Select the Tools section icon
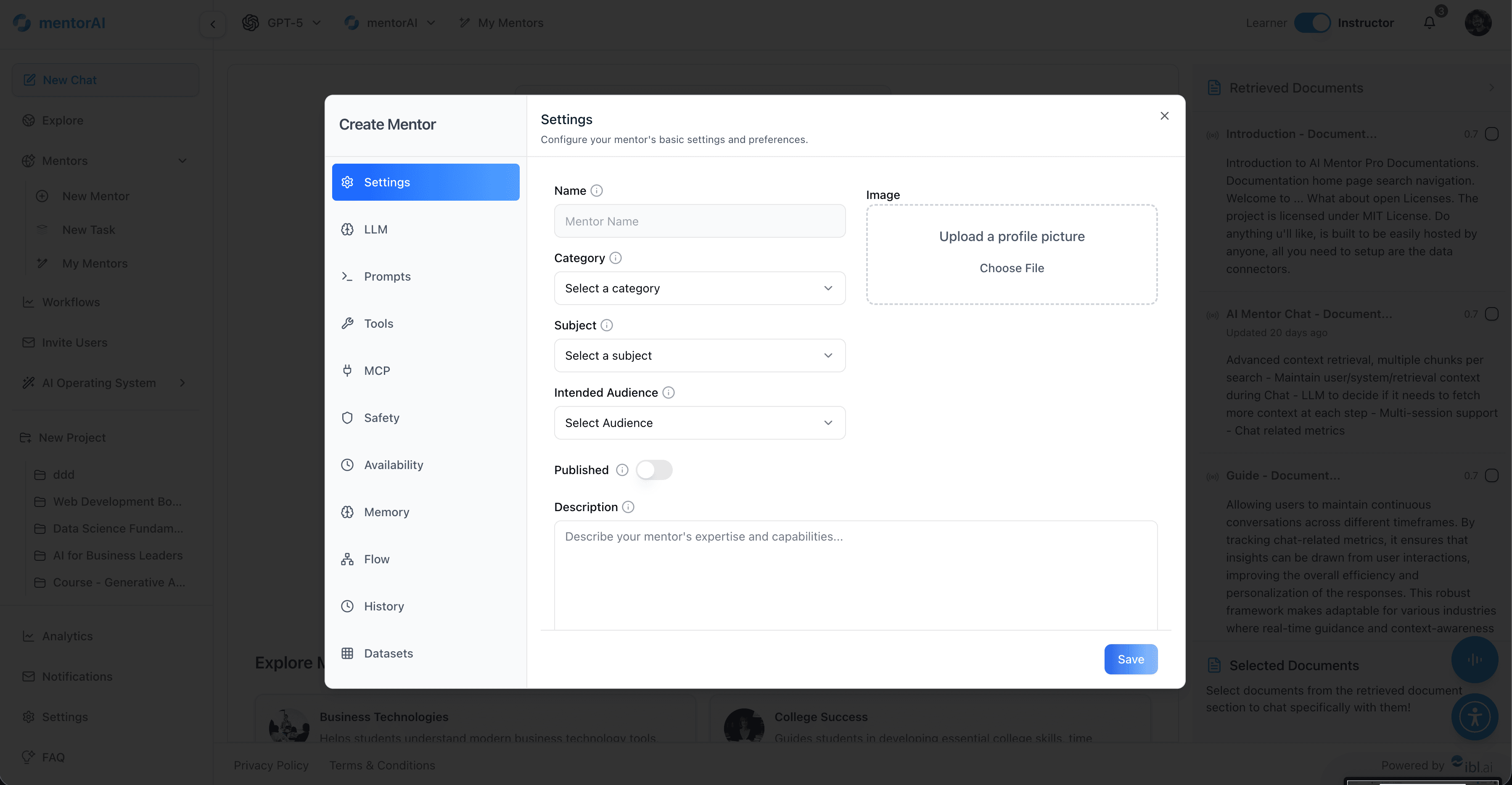The height and width of the screenshot is (785, 1512). point(347,323)
